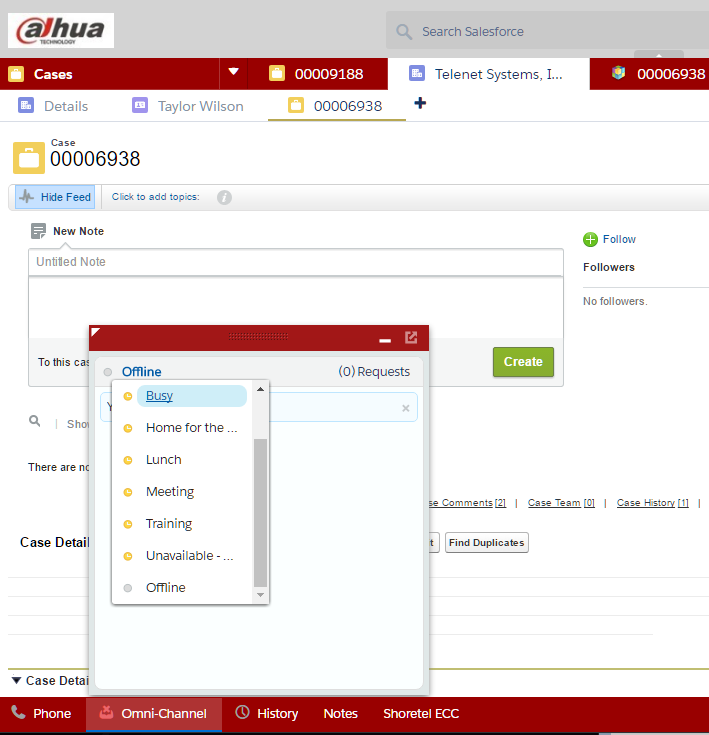Click the 'No followers.' text
709x735 pixels.
615,301
